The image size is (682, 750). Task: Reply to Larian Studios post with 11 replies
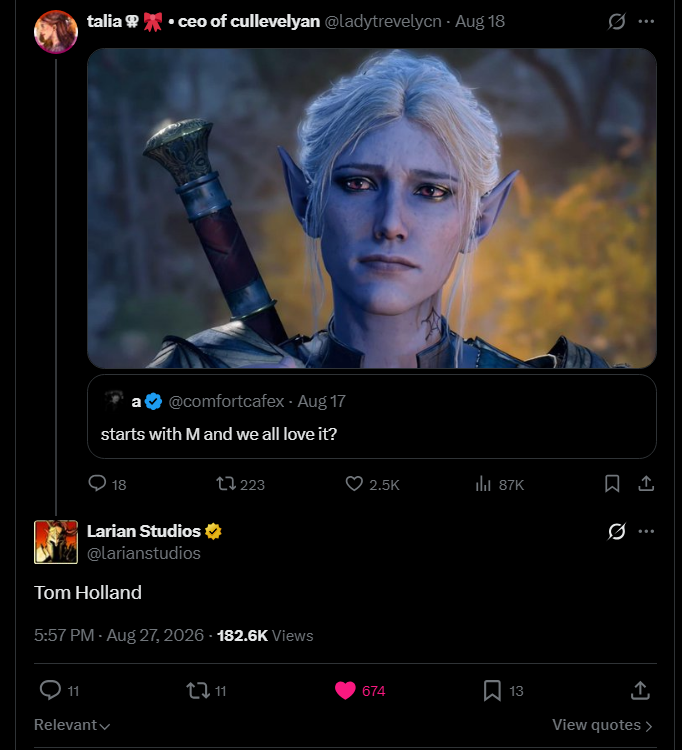pos(59,691)
